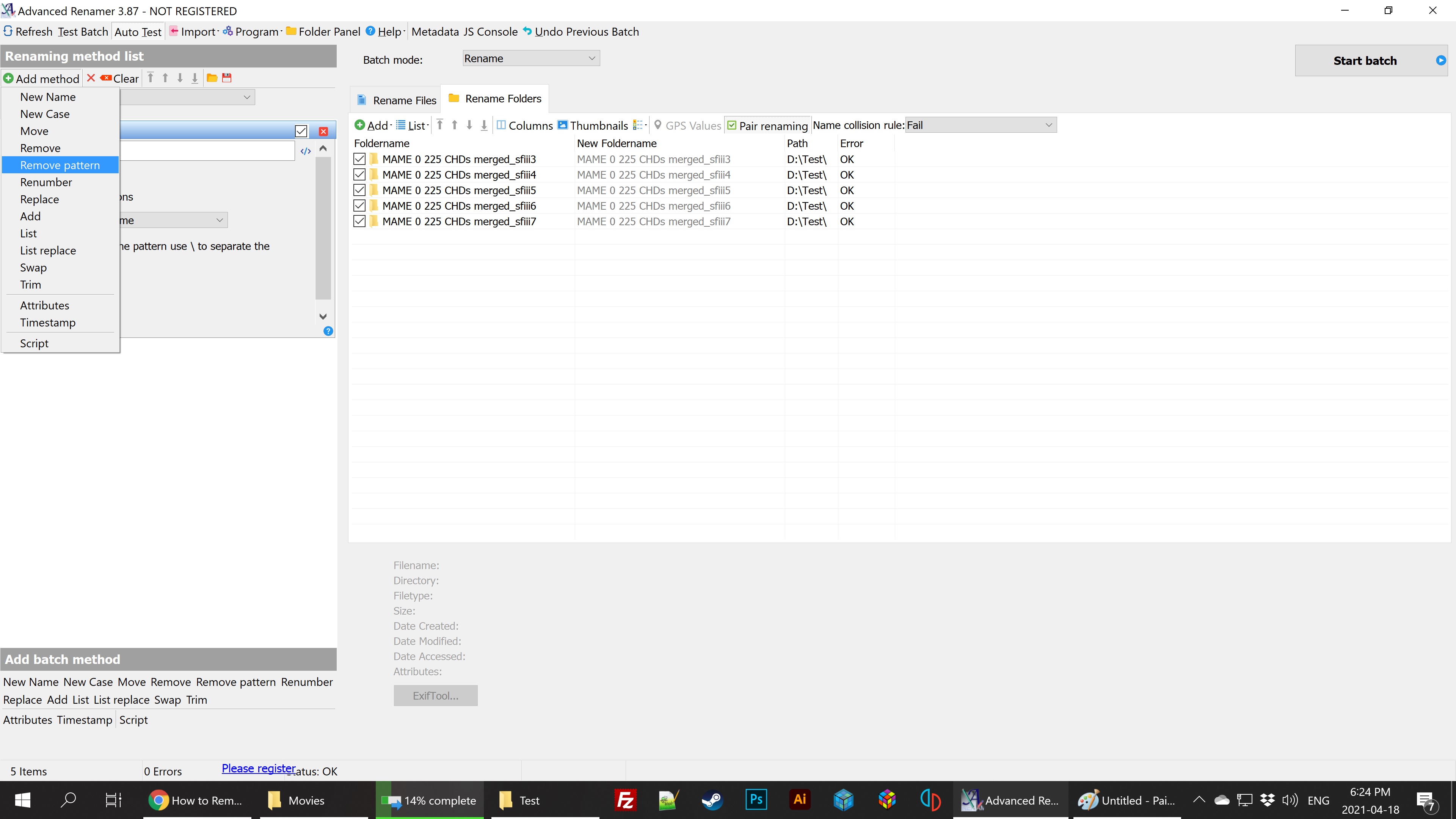Click the pattern tags code icon
Screen dimensions: 1456x819
(306, 151)
